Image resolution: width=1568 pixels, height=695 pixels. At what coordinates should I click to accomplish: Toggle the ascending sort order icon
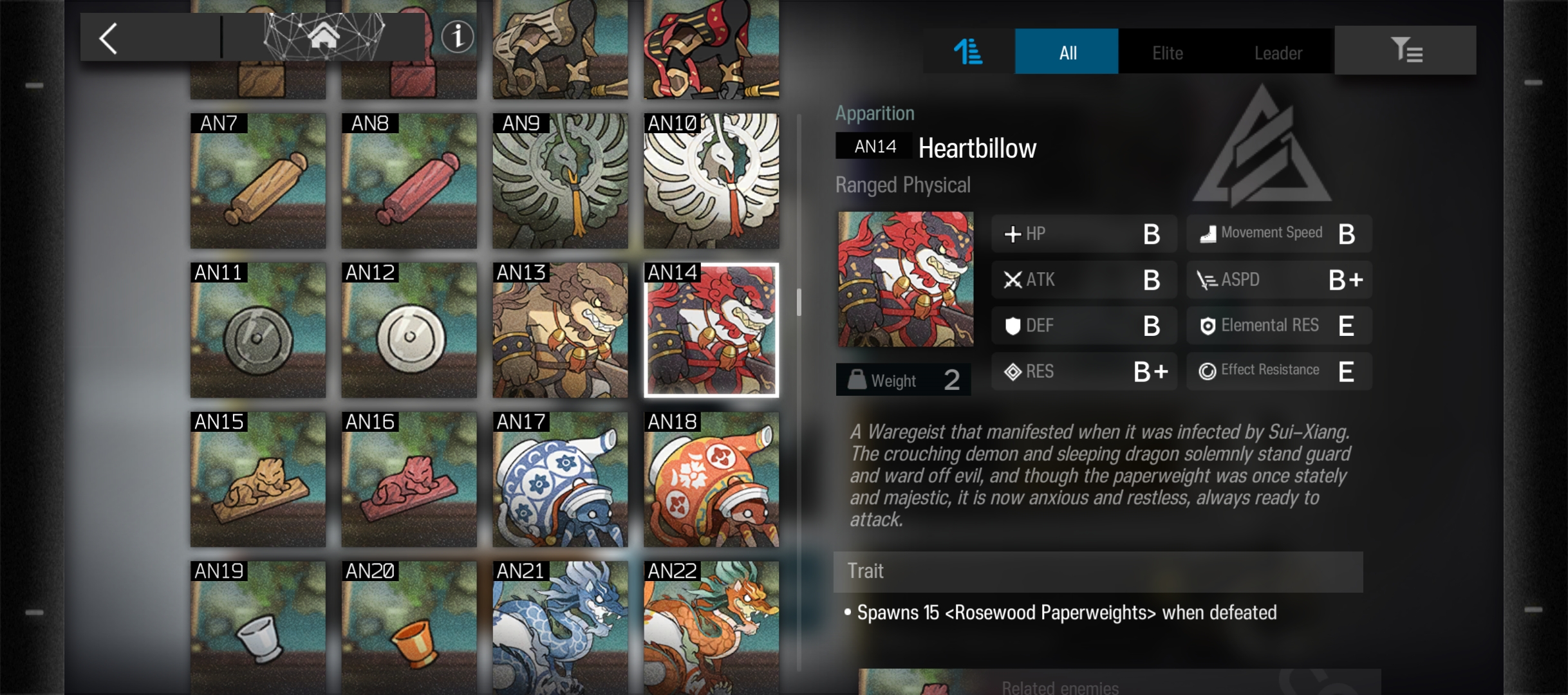[x=968, y=51]
